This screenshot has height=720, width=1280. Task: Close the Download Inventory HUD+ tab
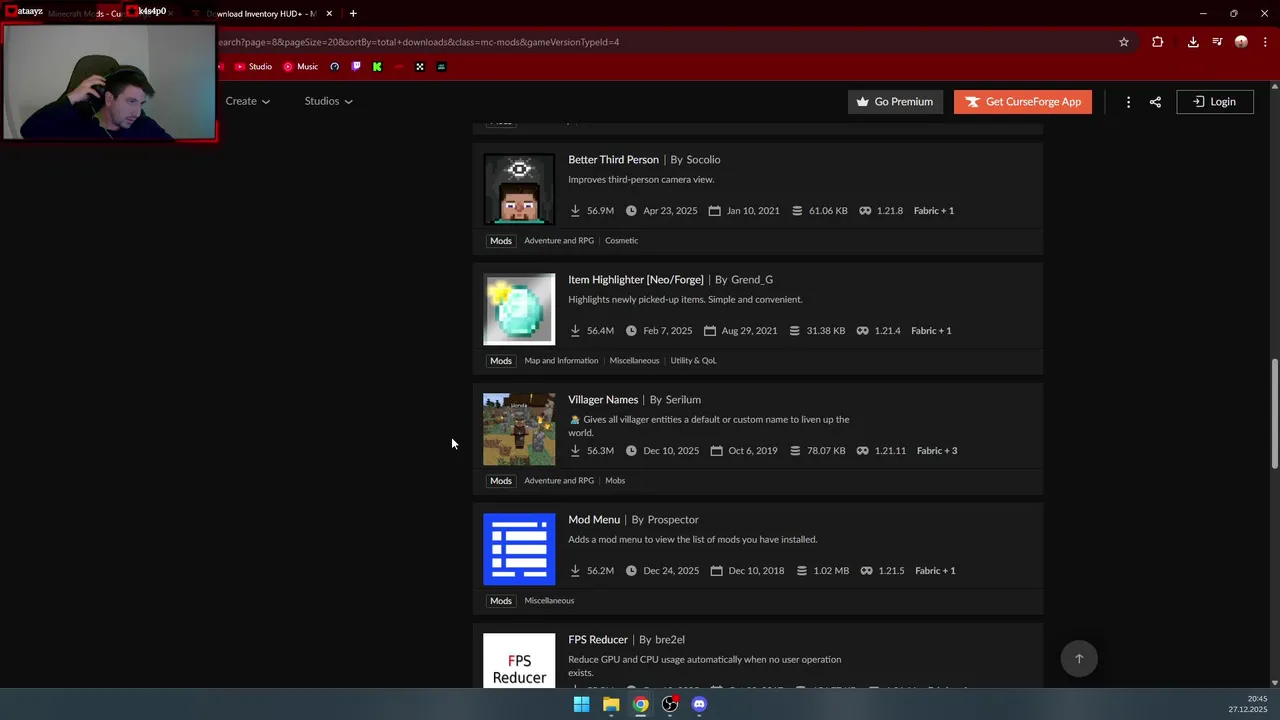click(329, 14)
